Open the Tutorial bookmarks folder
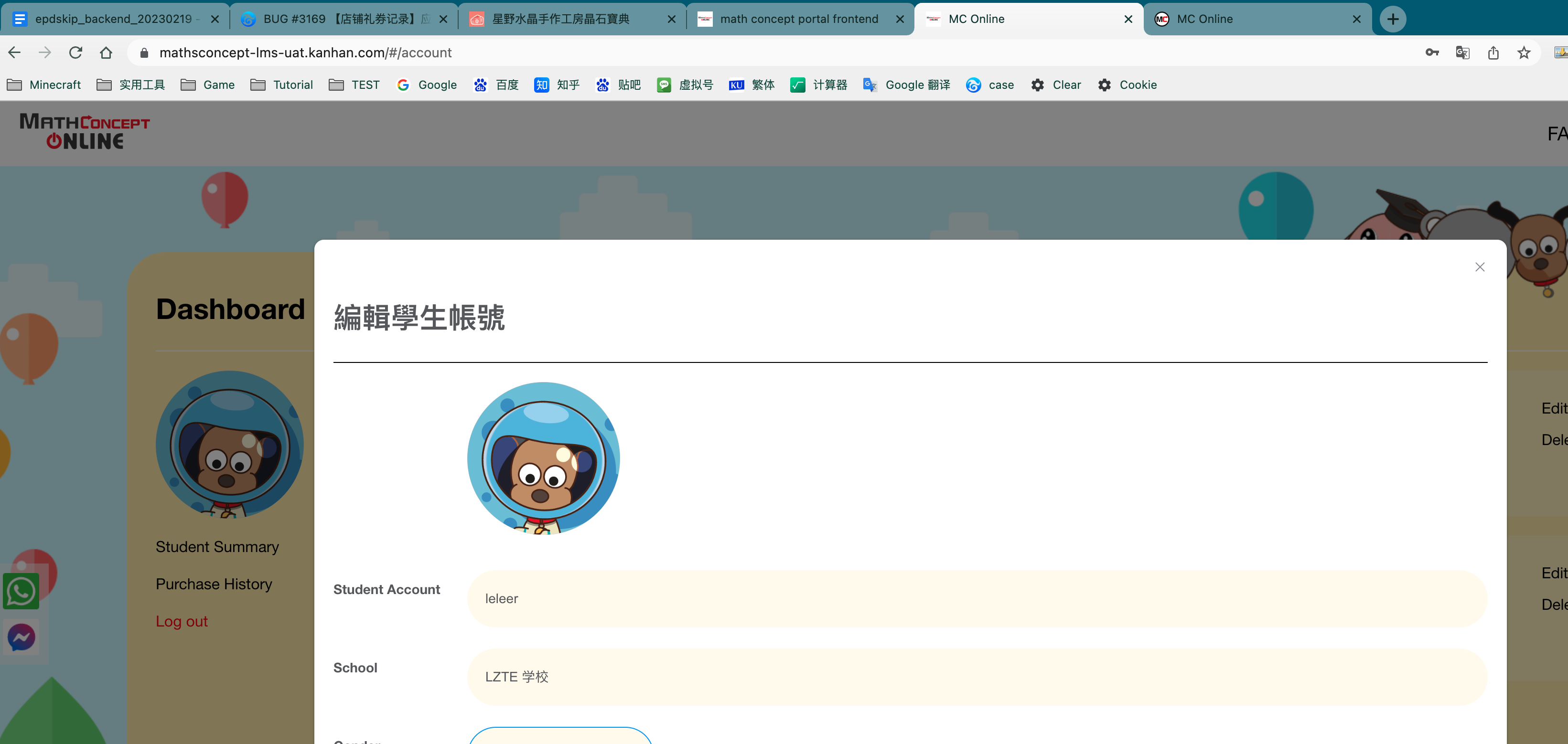1568x744 pixels. click(282, 85)
